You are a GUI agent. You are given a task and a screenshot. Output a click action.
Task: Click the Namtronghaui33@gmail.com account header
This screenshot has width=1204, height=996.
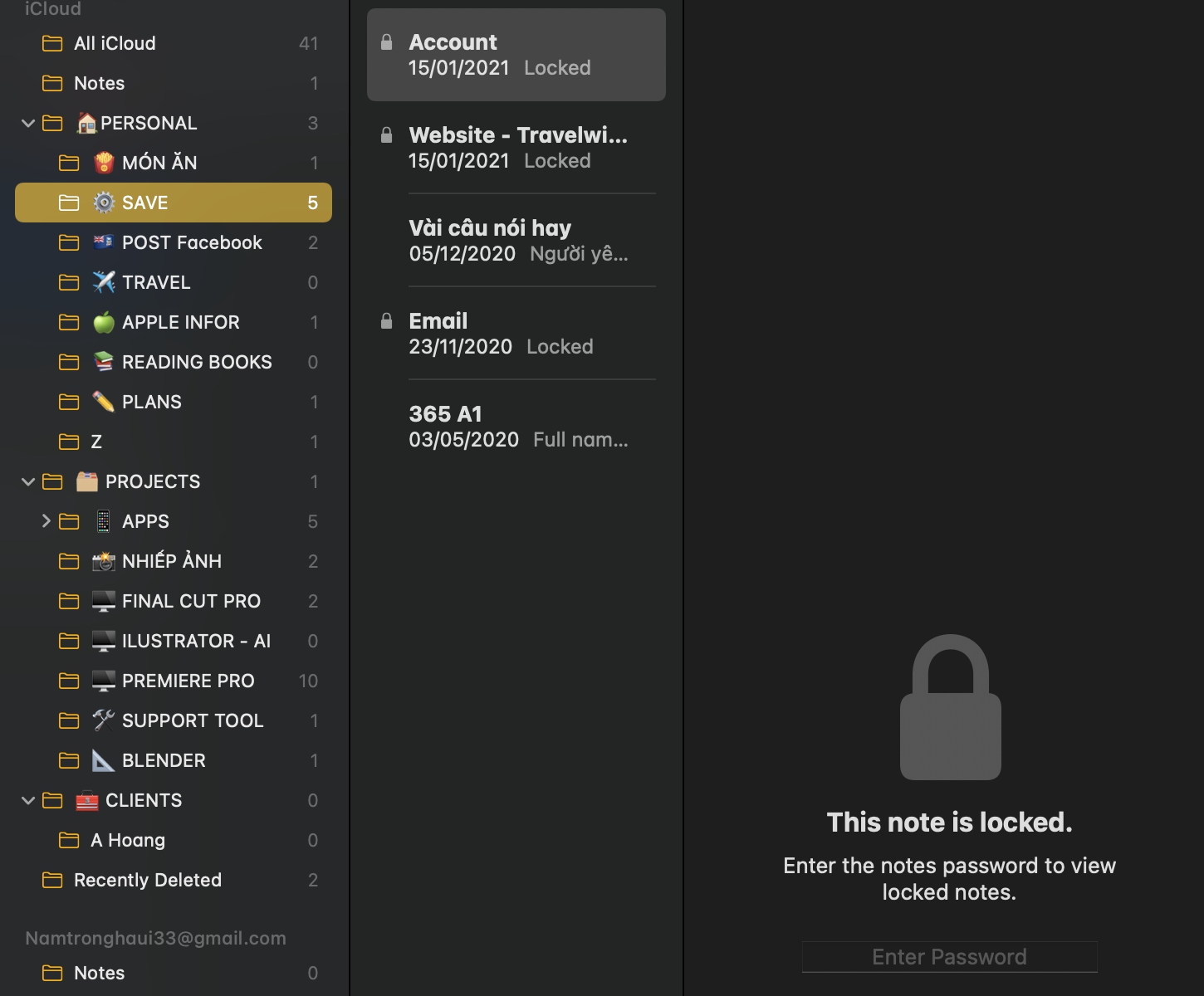[x=156, y=938]
